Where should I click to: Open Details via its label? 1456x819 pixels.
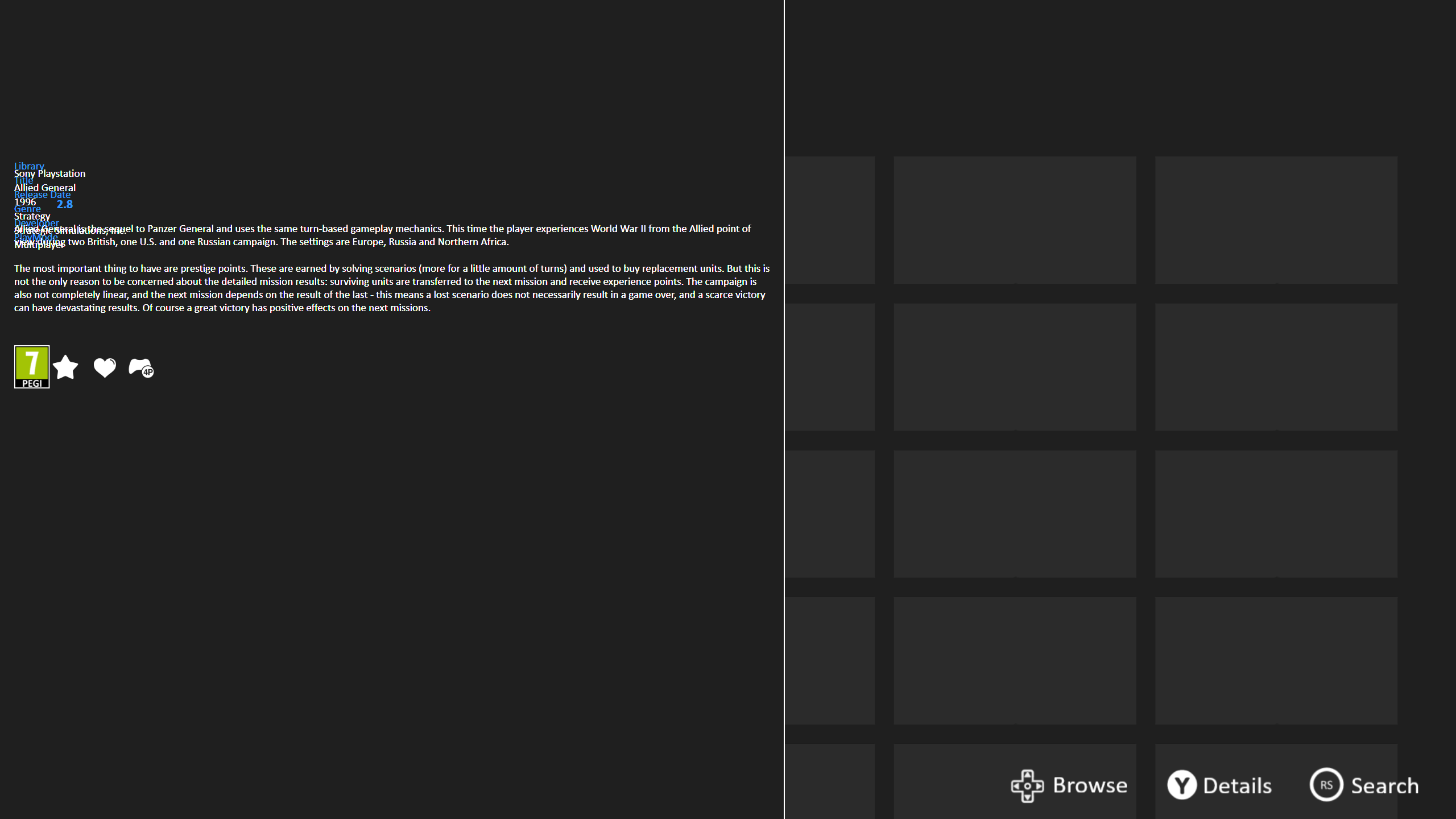pyautogui.click(x=1238, y=786)
